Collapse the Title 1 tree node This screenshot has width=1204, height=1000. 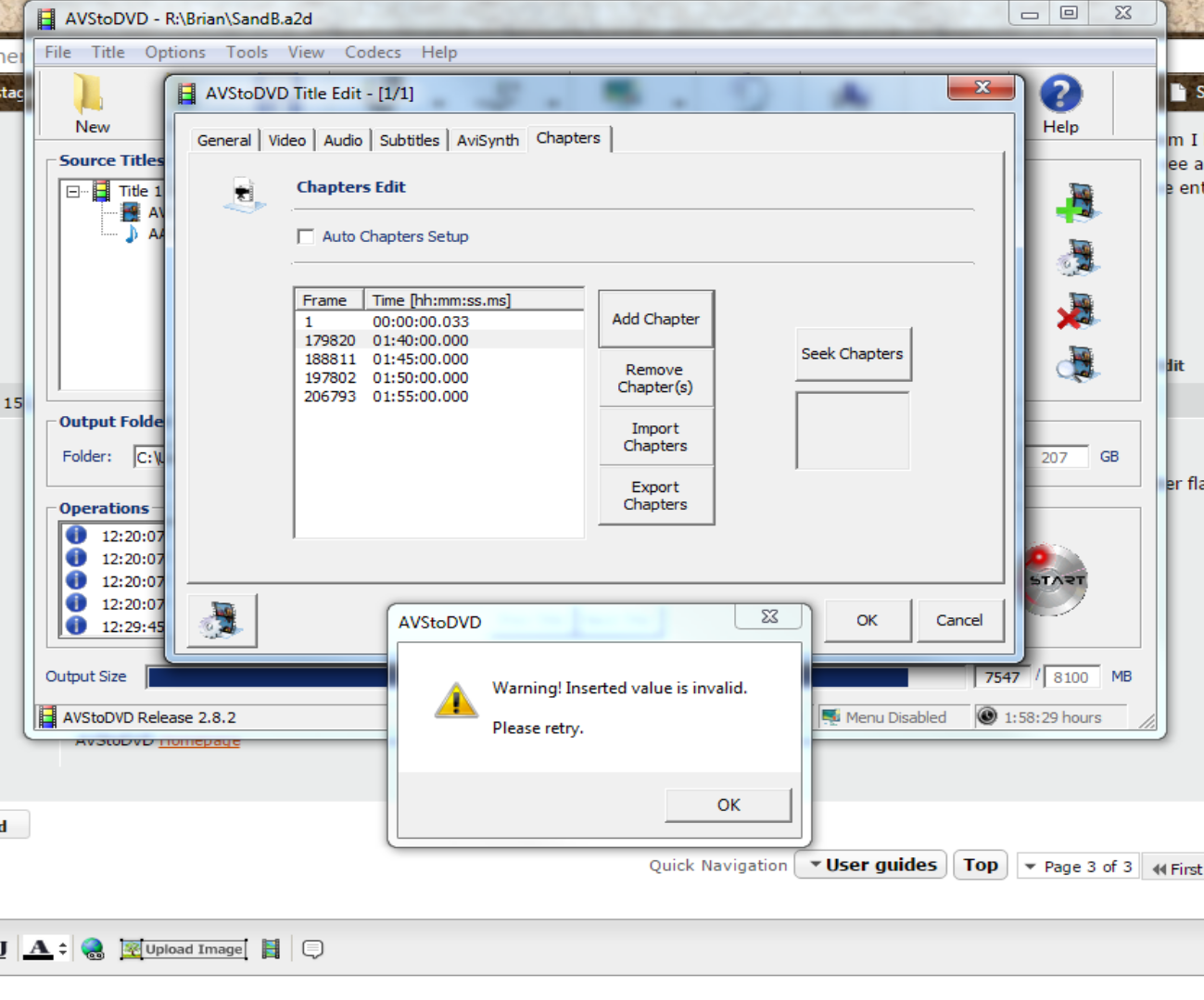coord(73,192)
